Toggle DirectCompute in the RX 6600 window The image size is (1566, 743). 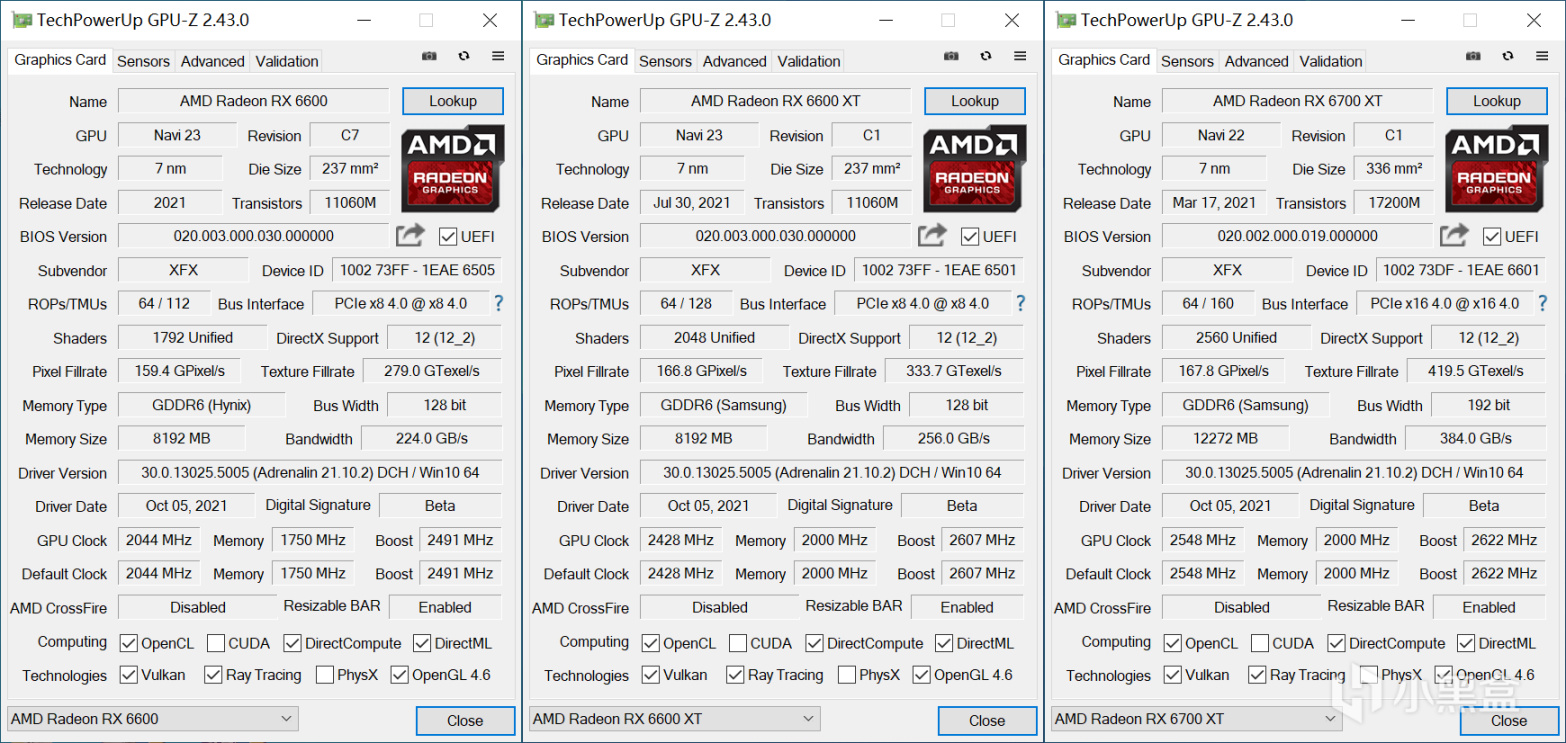click(292, 643)
